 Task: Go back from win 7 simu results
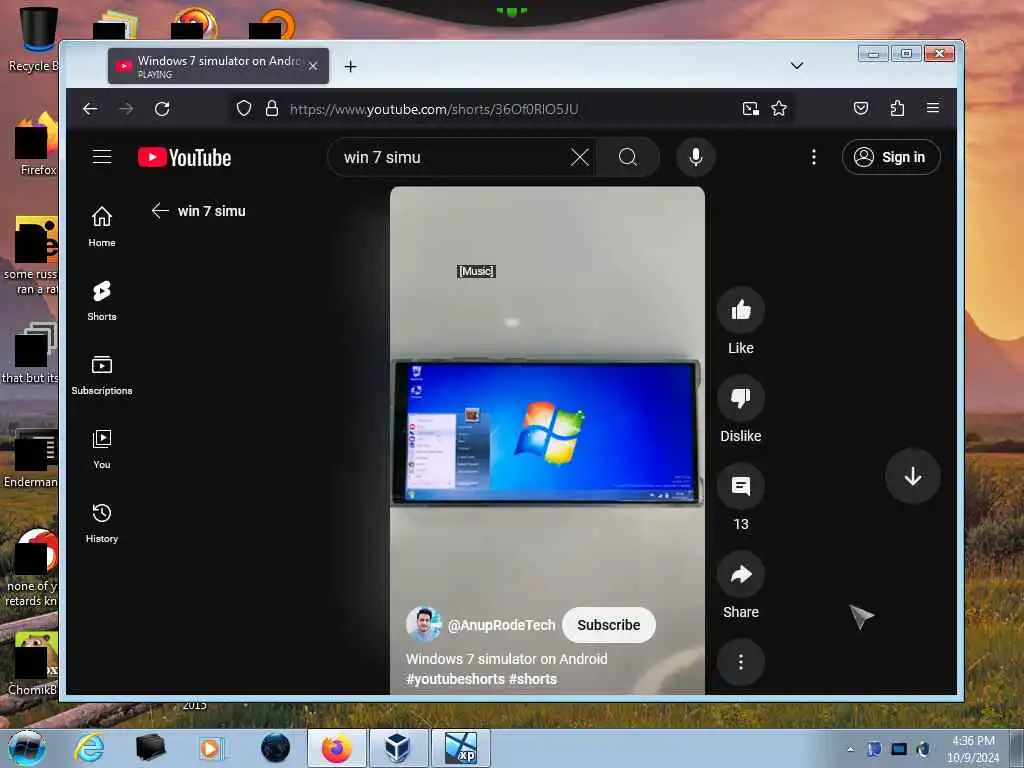[x=160, y=210]
